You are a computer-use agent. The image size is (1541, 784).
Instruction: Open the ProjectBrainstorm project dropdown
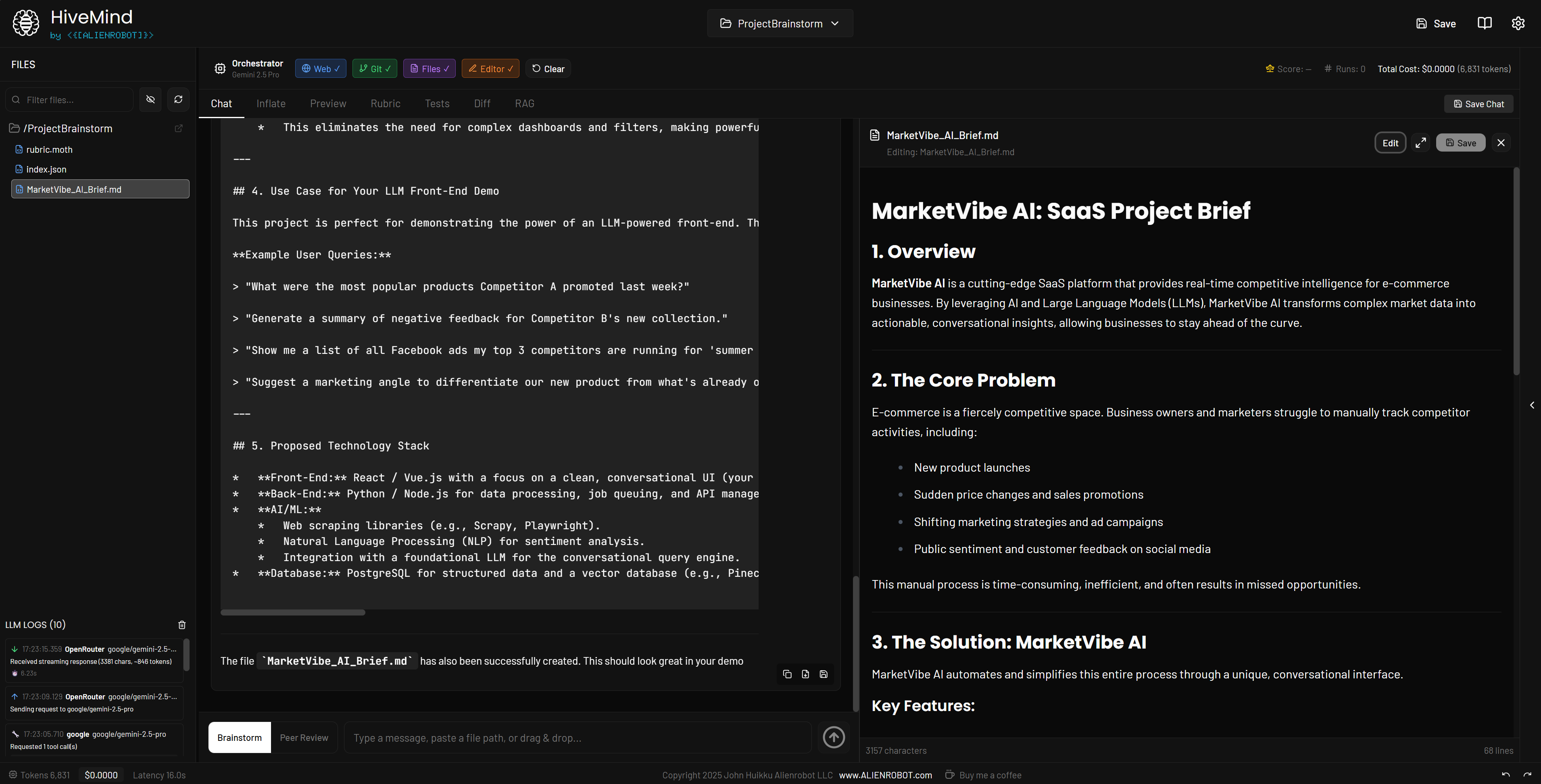[780, 23]
